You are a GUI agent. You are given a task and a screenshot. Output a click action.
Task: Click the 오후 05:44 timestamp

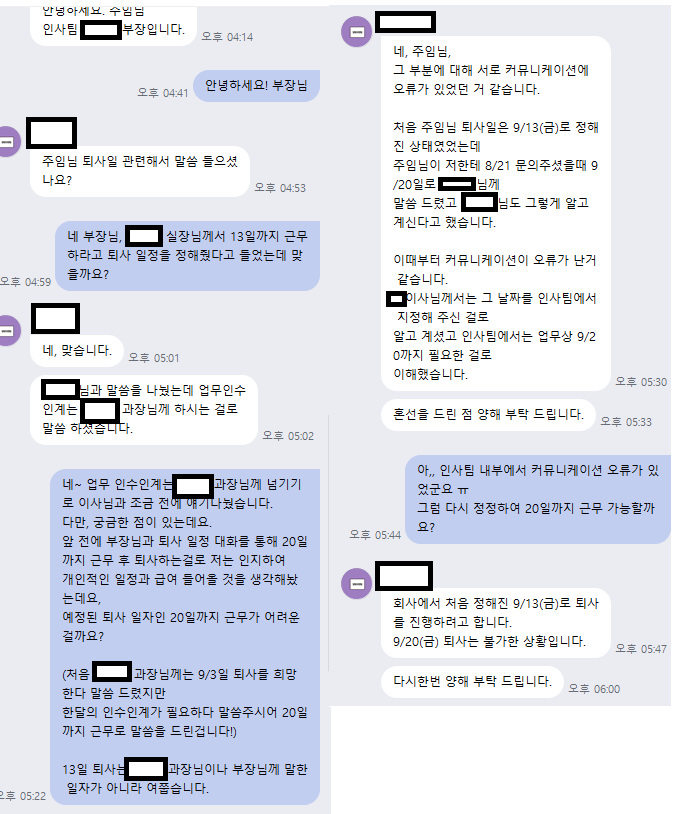pyautogui.click(x=375, y=535)
